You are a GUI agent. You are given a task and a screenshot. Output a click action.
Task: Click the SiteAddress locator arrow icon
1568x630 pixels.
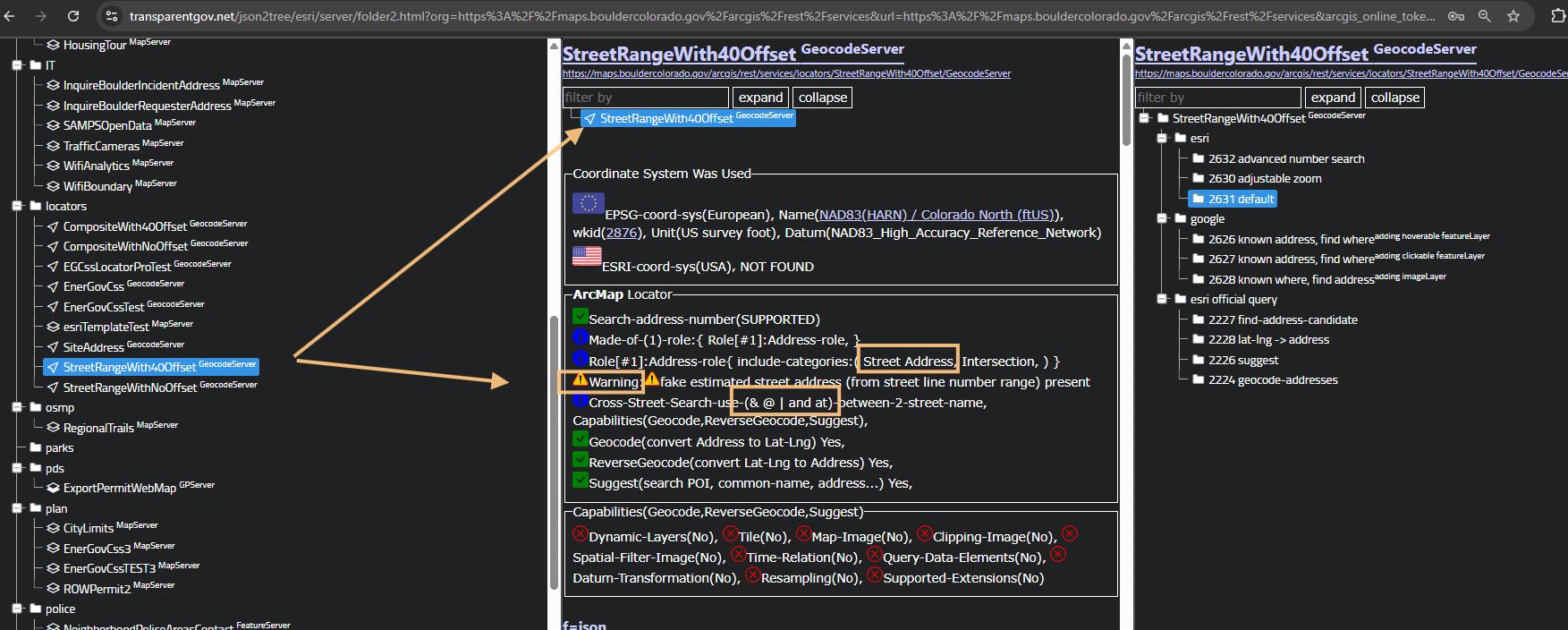point(53,347)
